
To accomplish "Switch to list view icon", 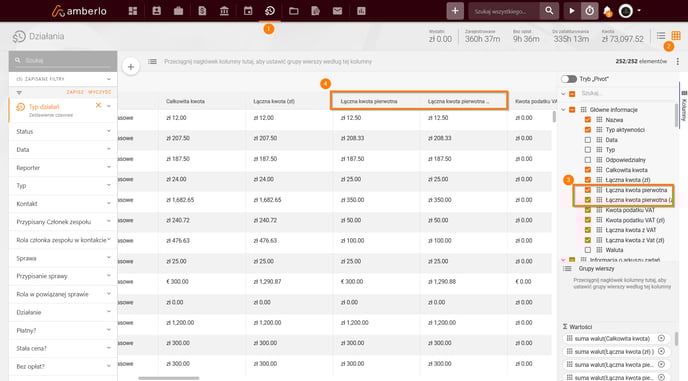I will click(x=661, y=36).
